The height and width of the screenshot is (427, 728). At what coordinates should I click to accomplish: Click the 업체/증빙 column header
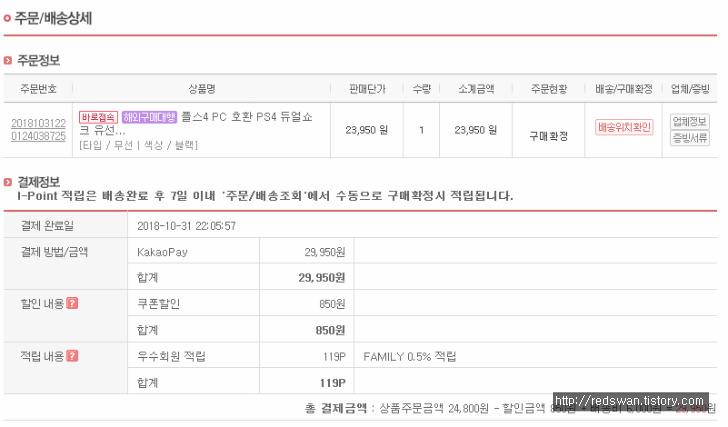click(690, 89)
